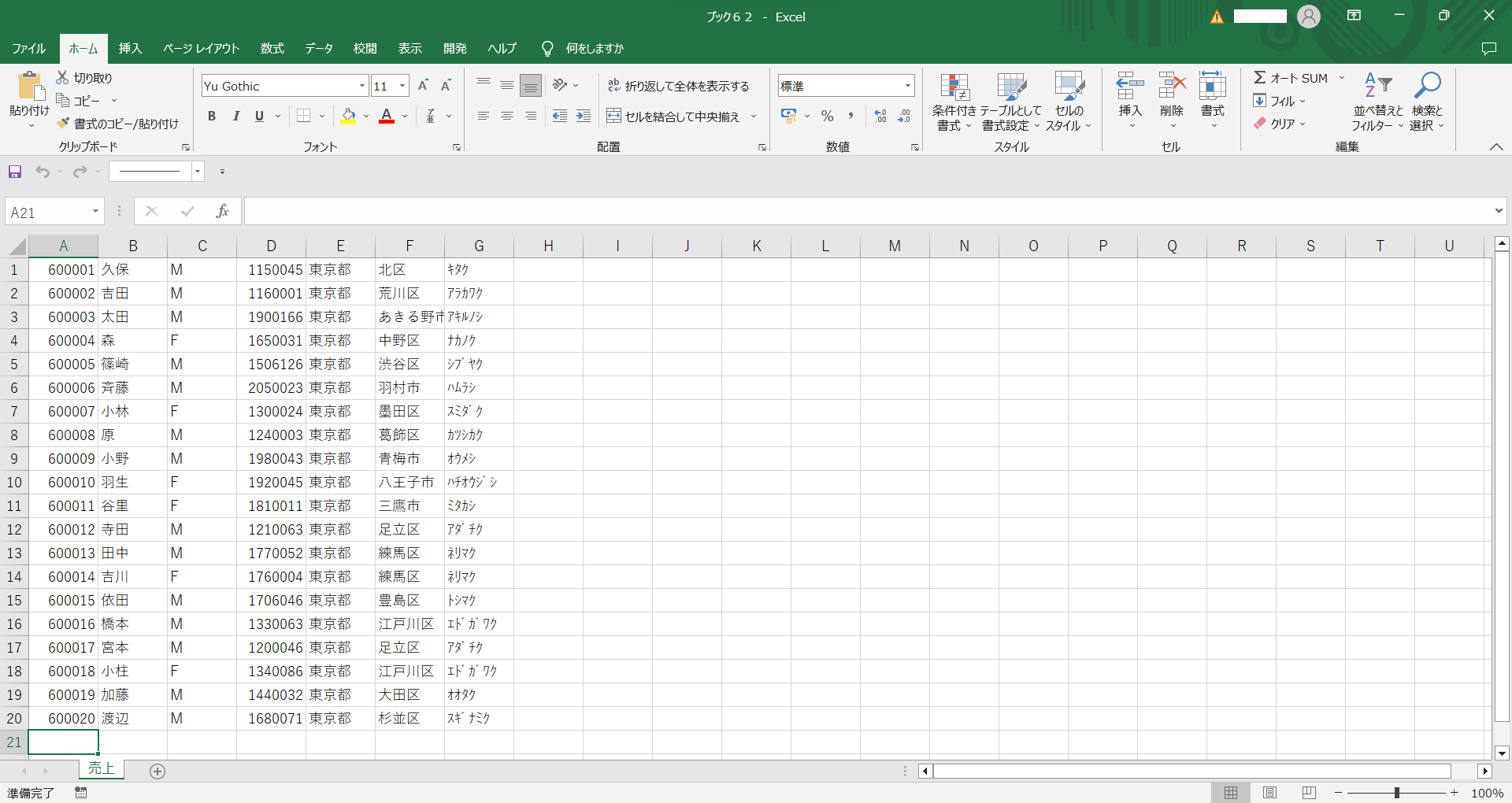Open the font size dropdown
This screenshot has height=803, width=1512.
tap(403, 86)
